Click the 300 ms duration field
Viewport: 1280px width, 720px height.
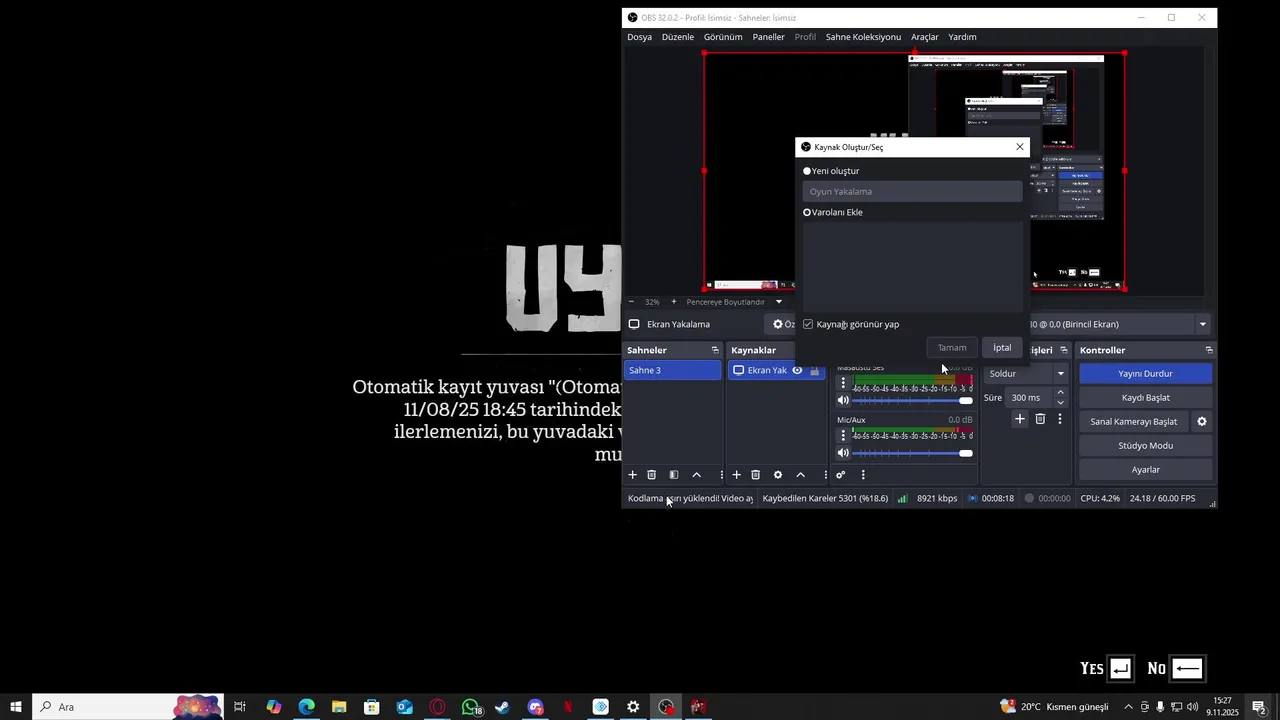coord(1029,397)
